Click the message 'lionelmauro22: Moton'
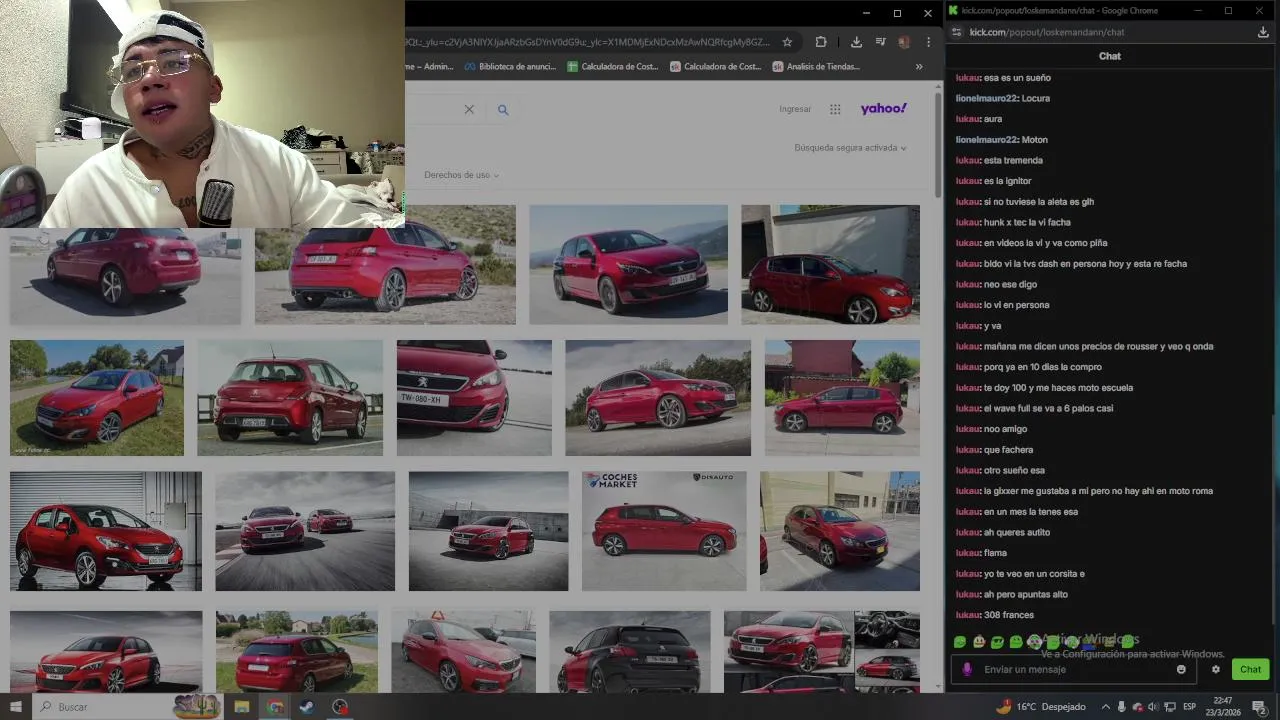Image resolution: width=1280 pixels, height=720 pixels. [1002, 140]
